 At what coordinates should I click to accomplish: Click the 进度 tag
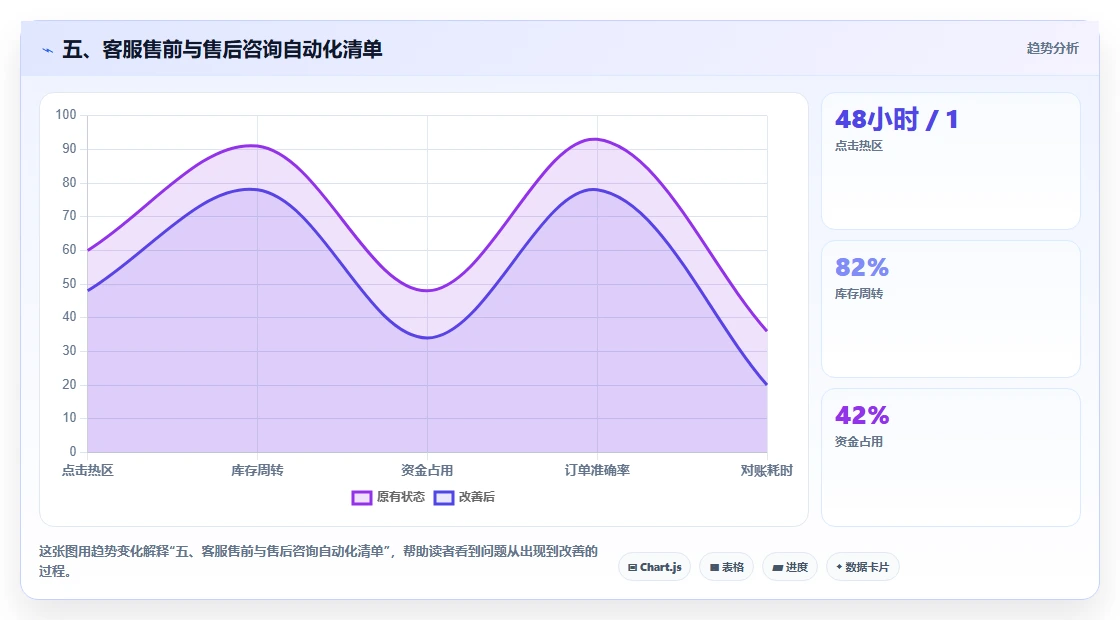pos(790,567)
